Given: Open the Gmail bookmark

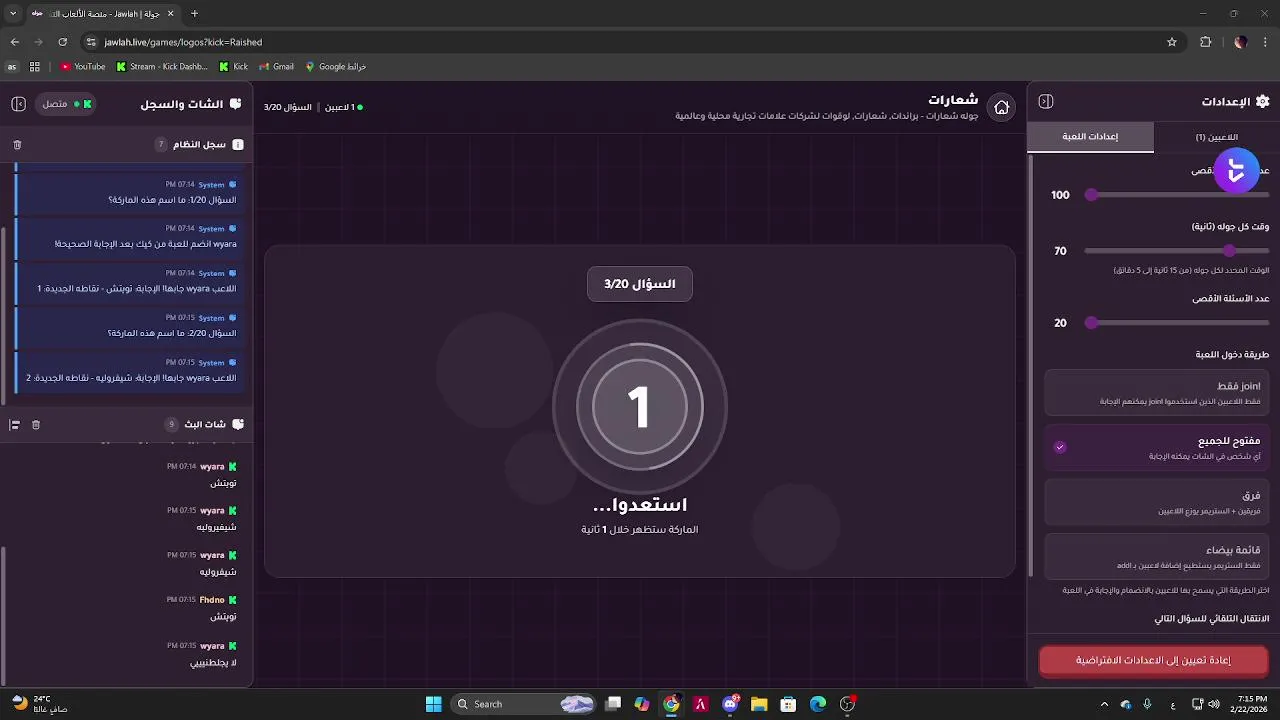Looking at the screenshot, I should (x=276, y=67).
